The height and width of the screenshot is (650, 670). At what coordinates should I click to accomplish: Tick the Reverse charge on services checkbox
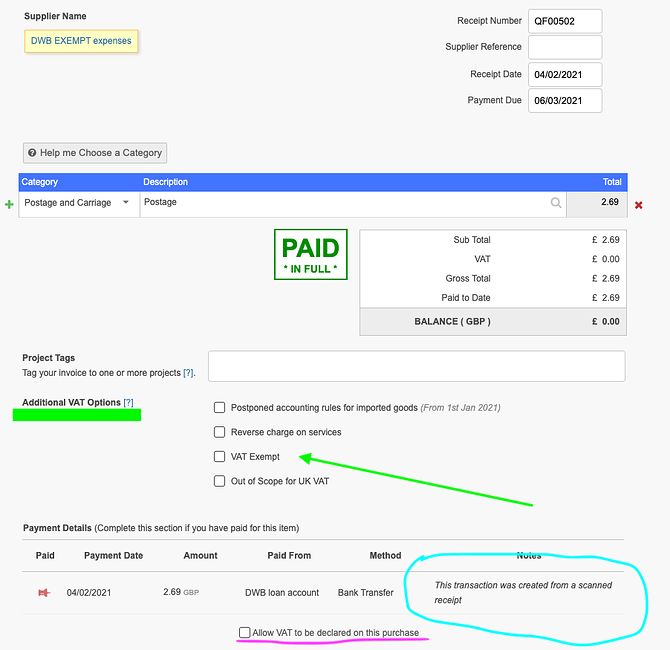pos(219,432)
